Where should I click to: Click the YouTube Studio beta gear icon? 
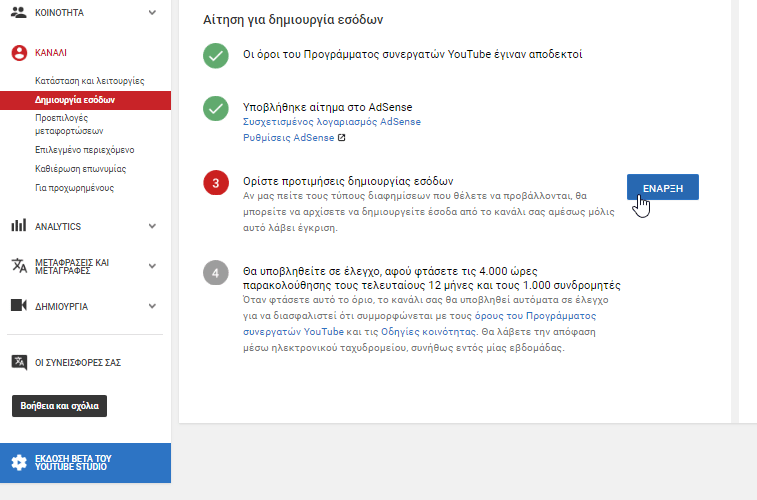tap(19, 462)
